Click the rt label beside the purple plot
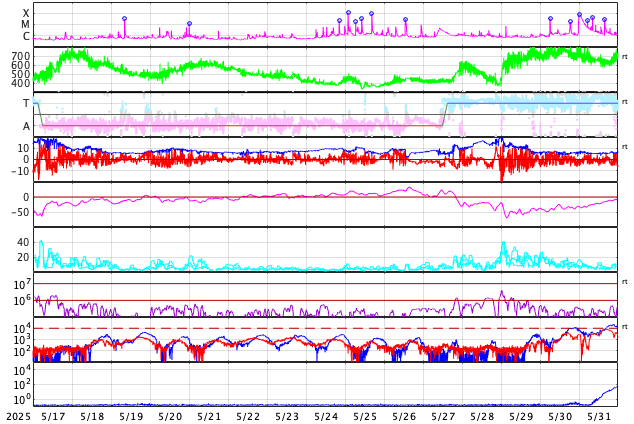Screen dimensions: 634x424 (625, 282)
